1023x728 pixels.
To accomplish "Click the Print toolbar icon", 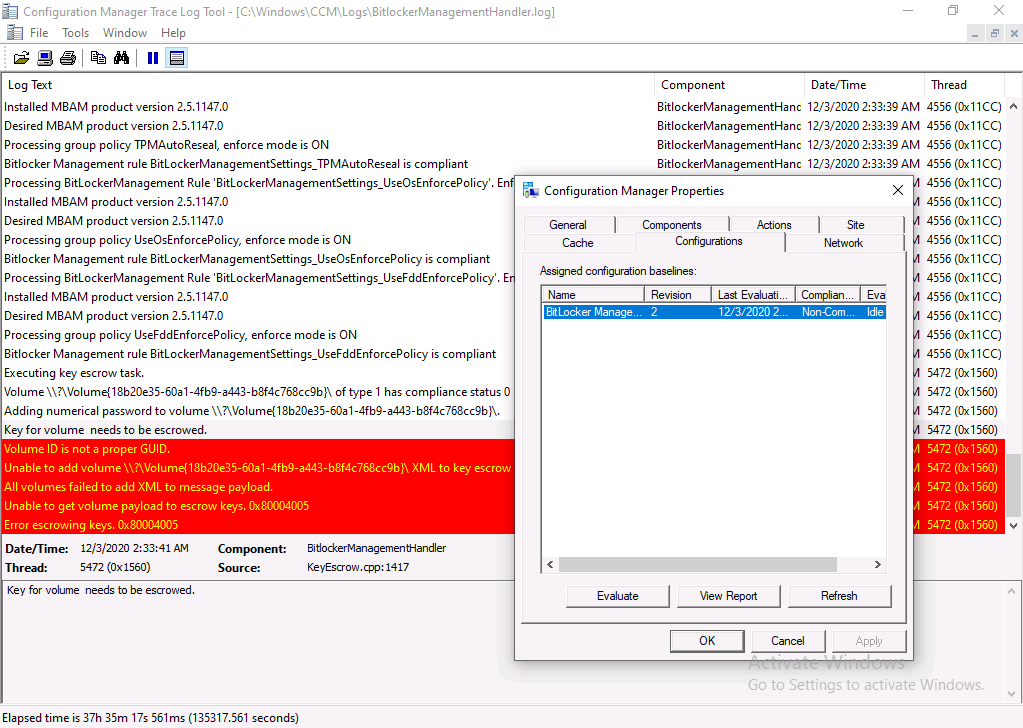I will (68, 58).
